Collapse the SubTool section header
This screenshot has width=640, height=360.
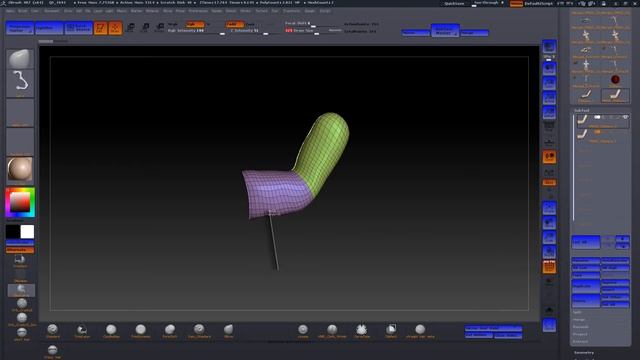pos(582,110)
